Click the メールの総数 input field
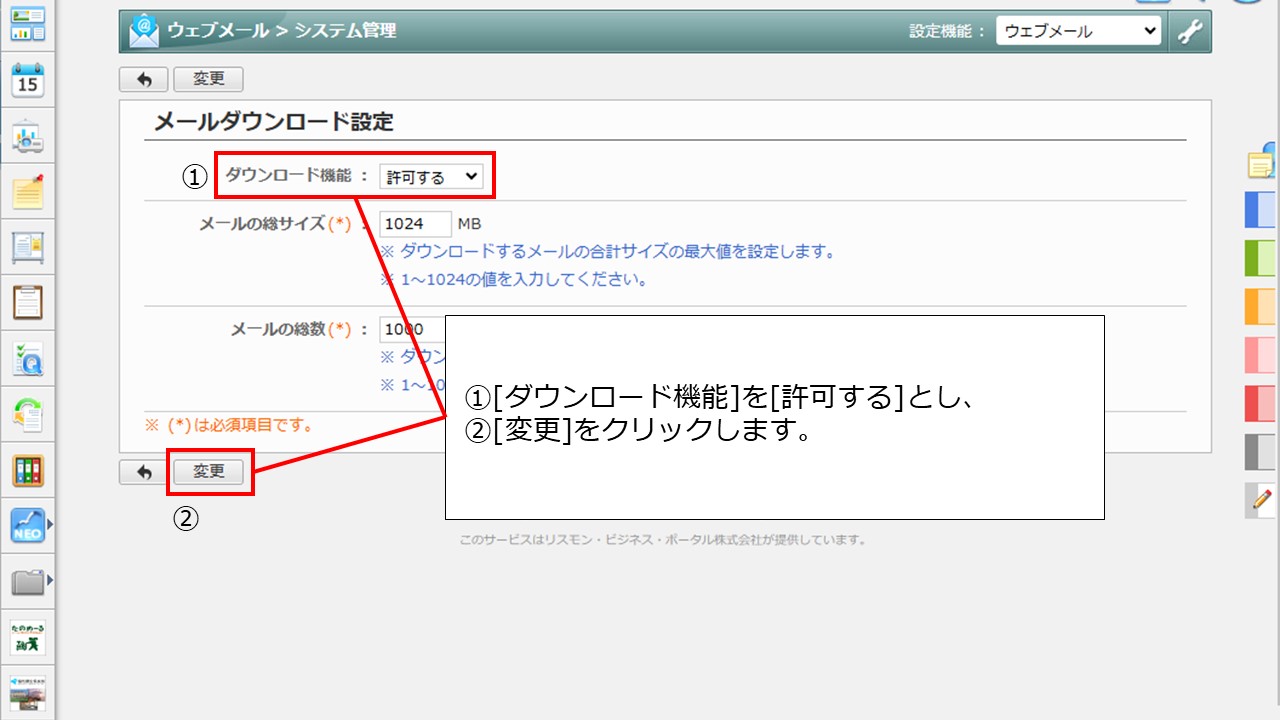This screenshot has width=1280, height=720. (410, 329)
